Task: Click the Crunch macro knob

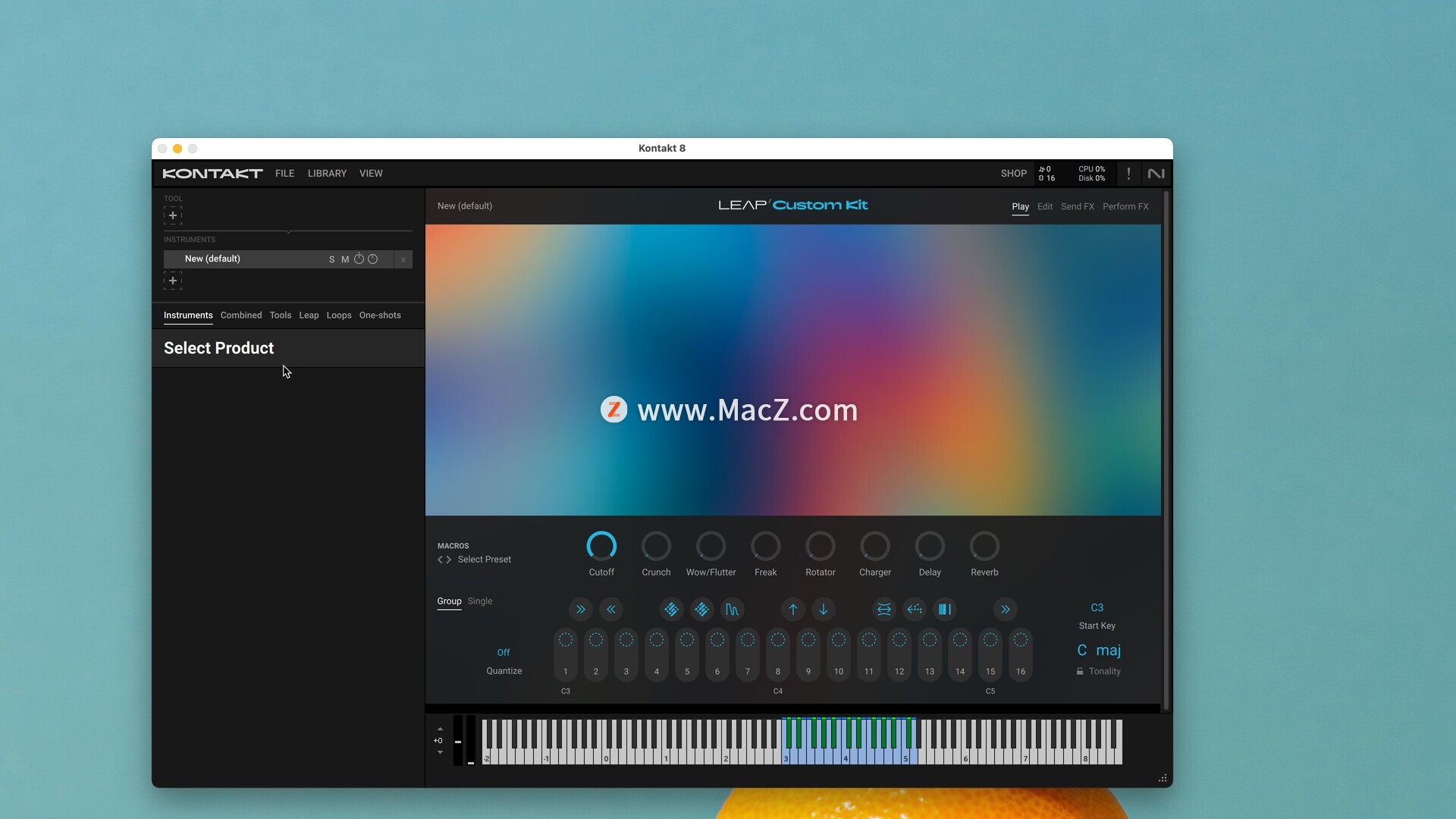Action: [x=656, y=546]
